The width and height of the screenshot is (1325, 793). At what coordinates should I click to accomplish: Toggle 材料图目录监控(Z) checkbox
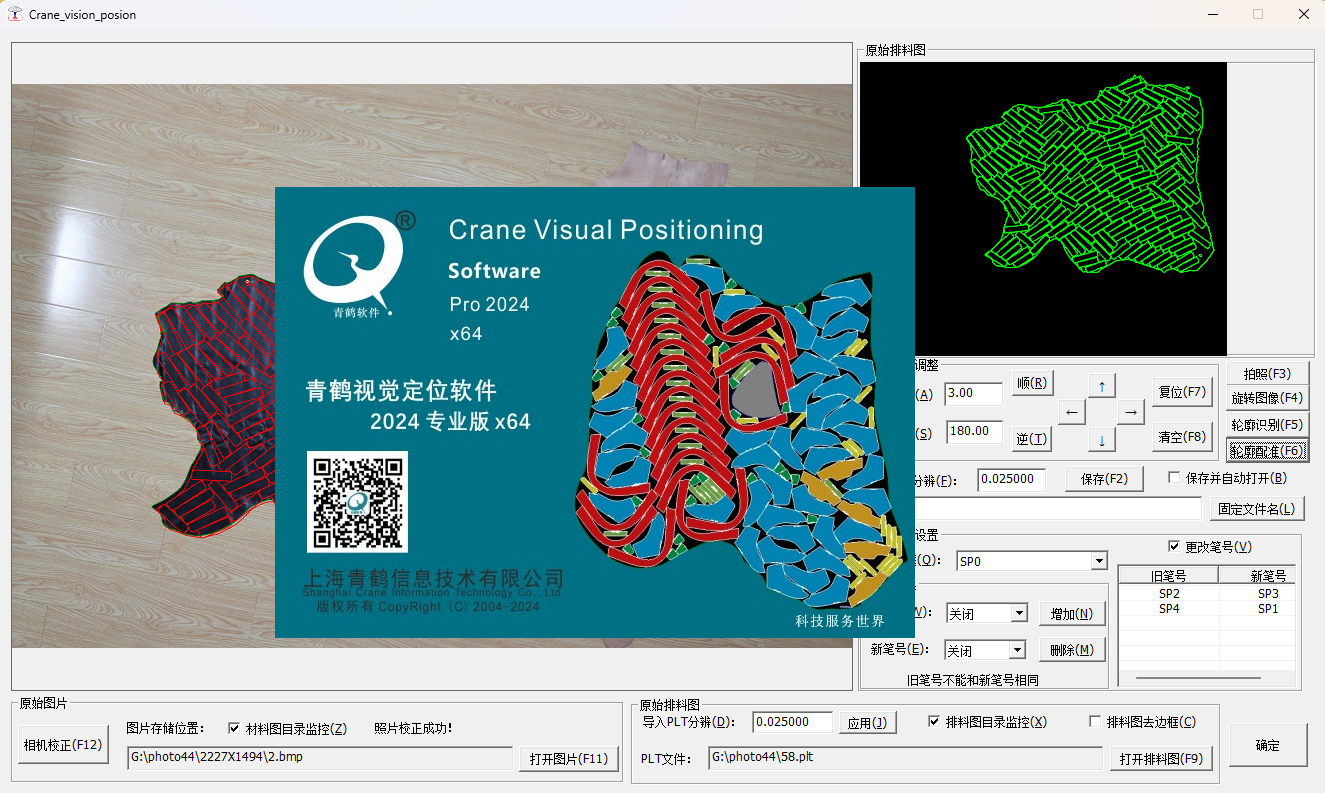234,728
